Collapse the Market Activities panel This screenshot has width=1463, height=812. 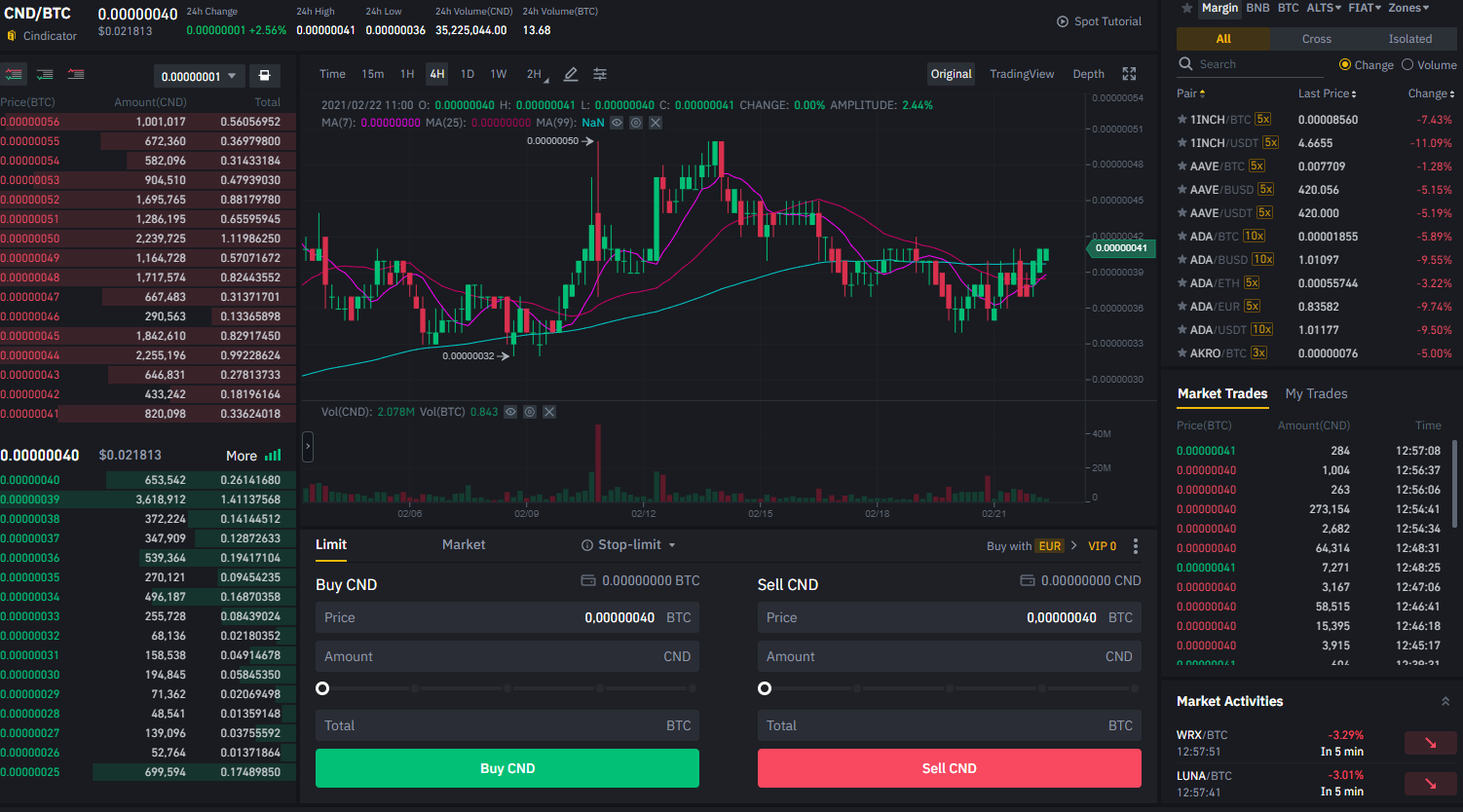1445,701
